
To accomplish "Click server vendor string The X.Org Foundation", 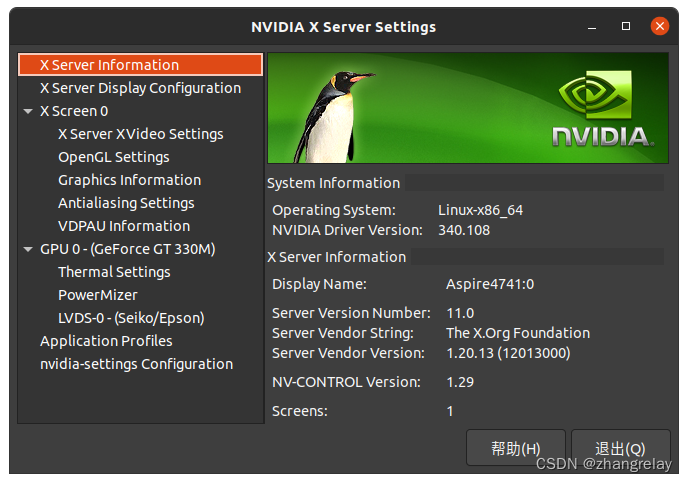I will 518,333.
